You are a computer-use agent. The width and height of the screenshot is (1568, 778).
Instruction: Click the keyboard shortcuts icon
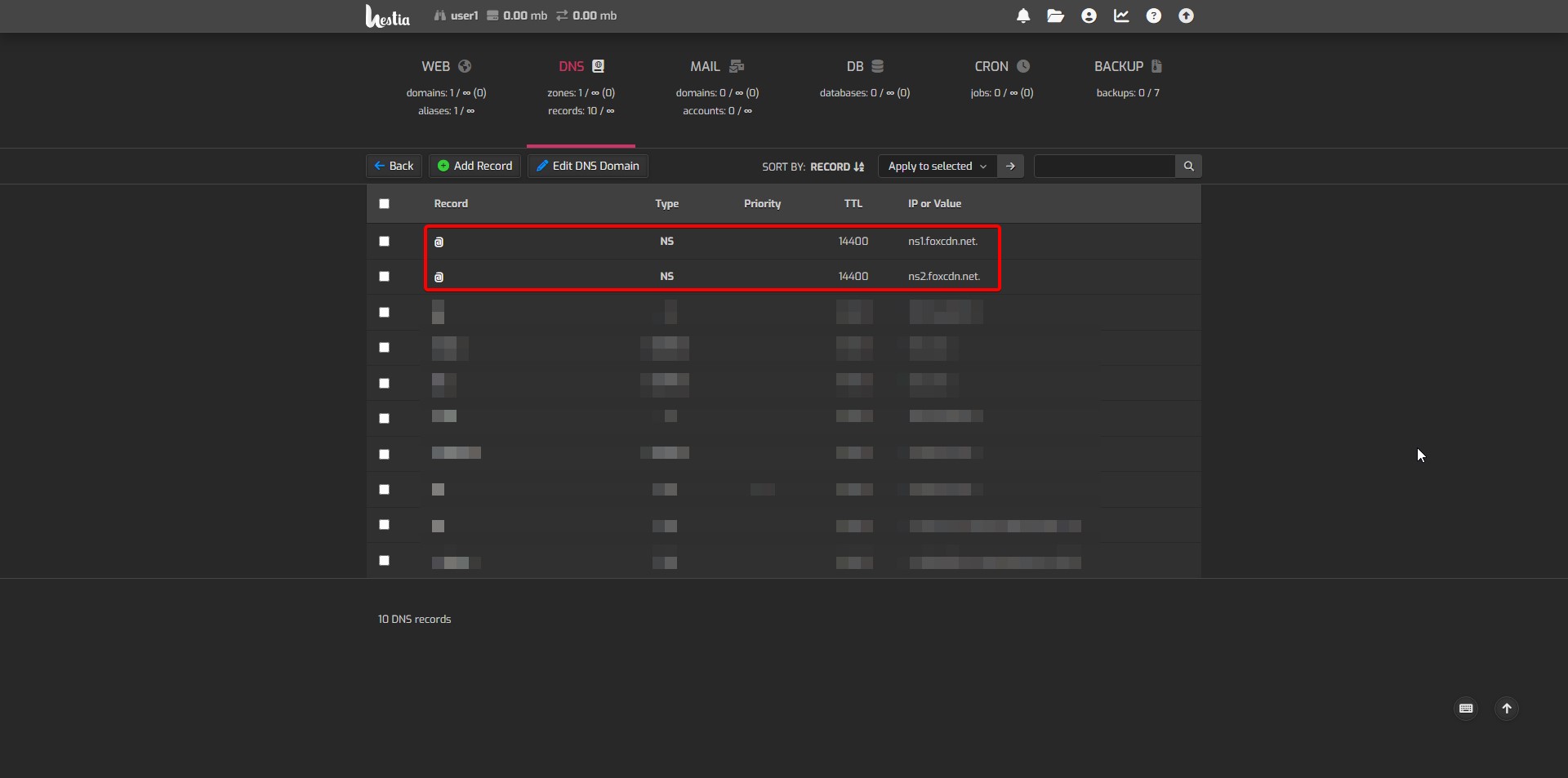point(1466,709)
